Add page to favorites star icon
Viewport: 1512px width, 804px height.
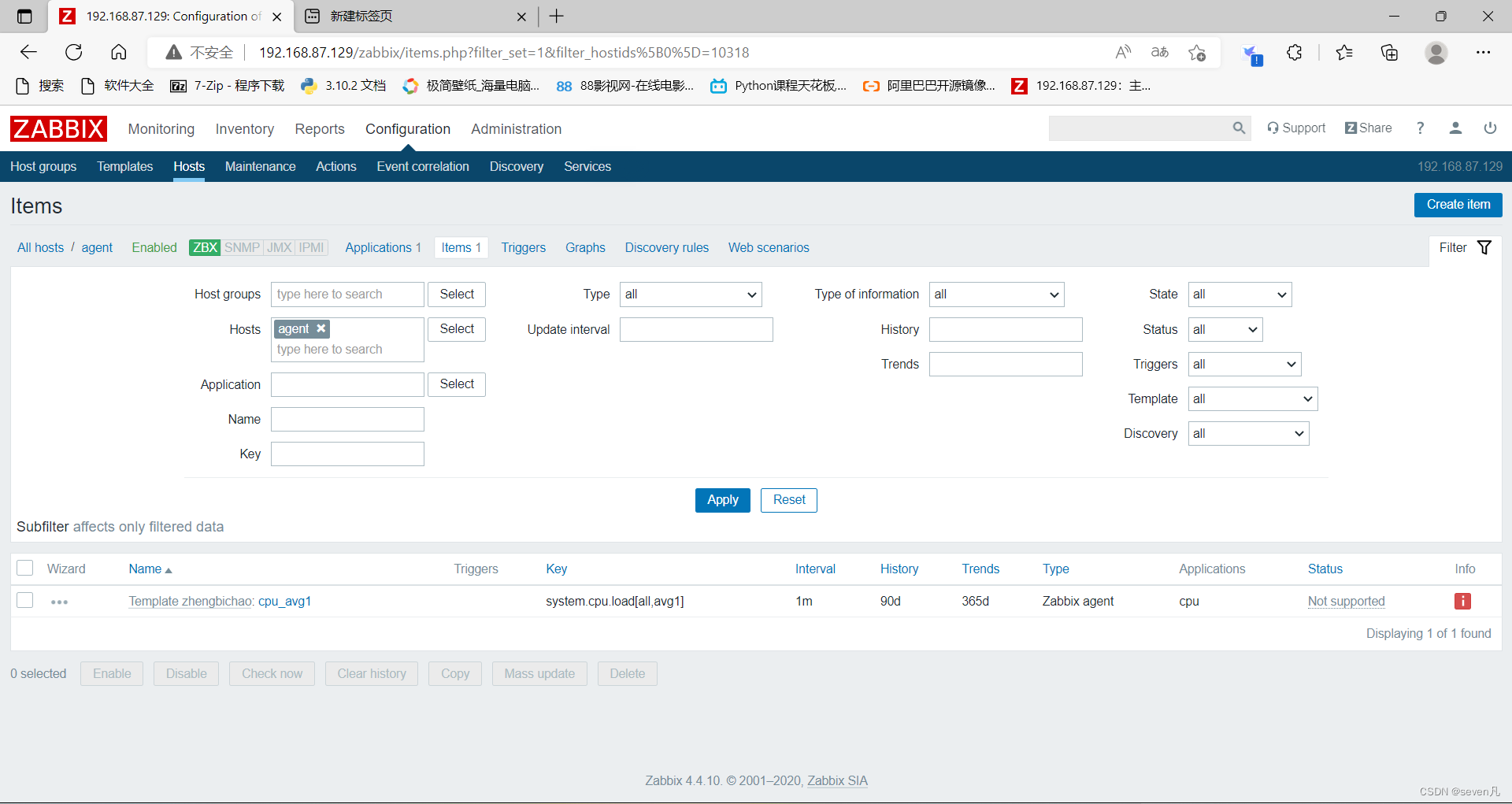1197,53
